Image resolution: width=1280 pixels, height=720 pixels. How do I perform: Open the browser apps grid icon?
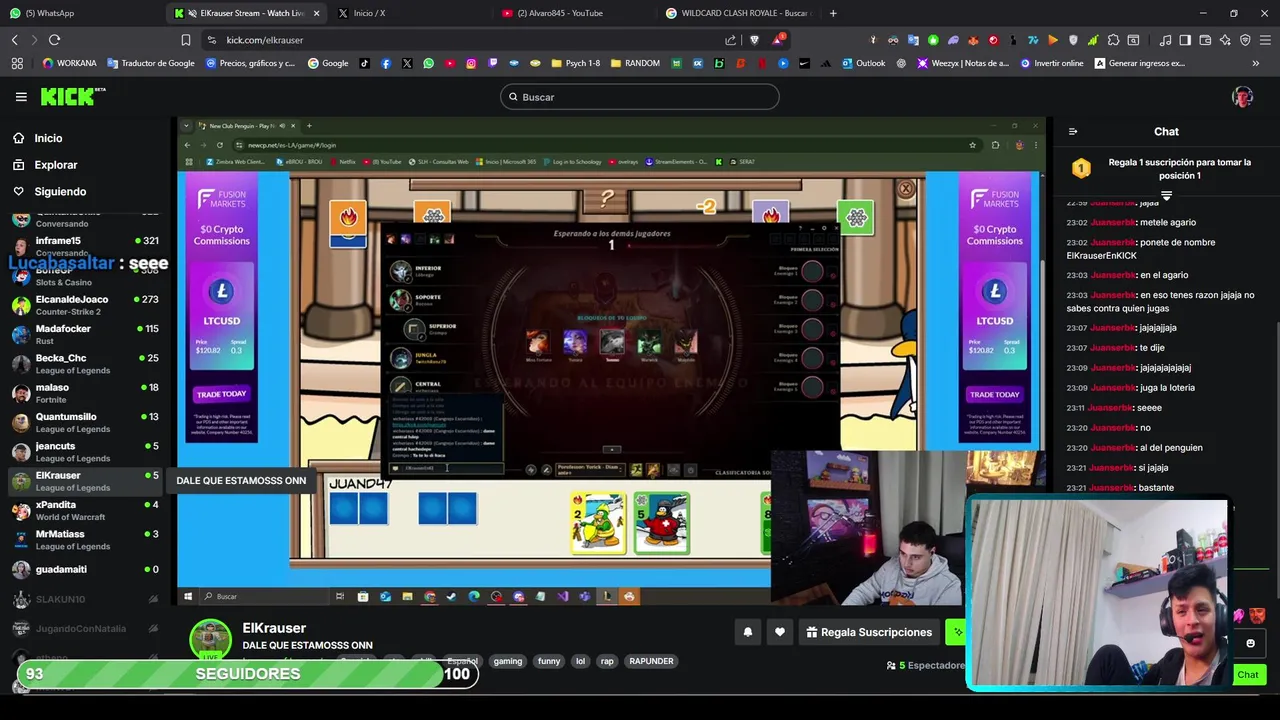click(x=17, y=63)
